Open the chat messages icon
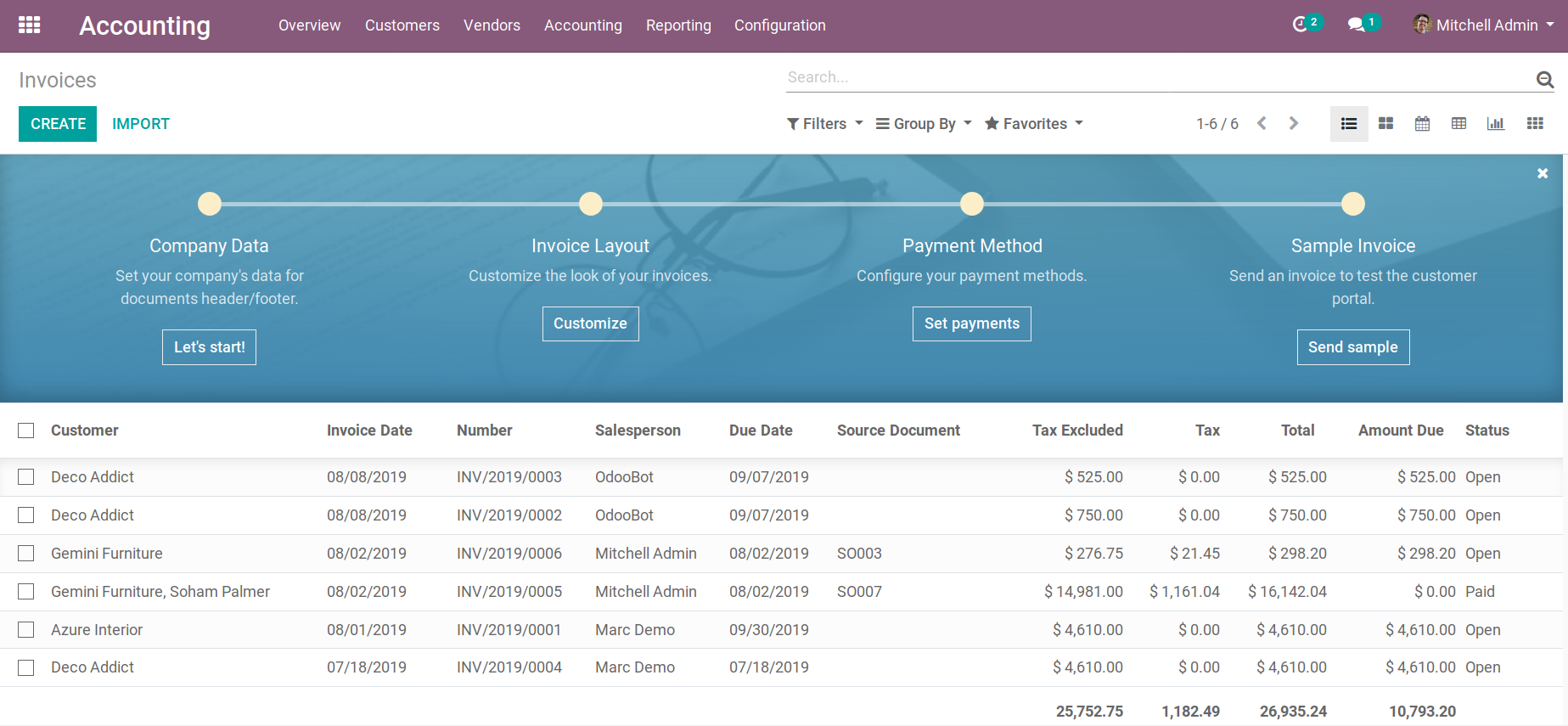Image resolution: width=1568 pixels, height=726 pixels. coord(1357,25)
